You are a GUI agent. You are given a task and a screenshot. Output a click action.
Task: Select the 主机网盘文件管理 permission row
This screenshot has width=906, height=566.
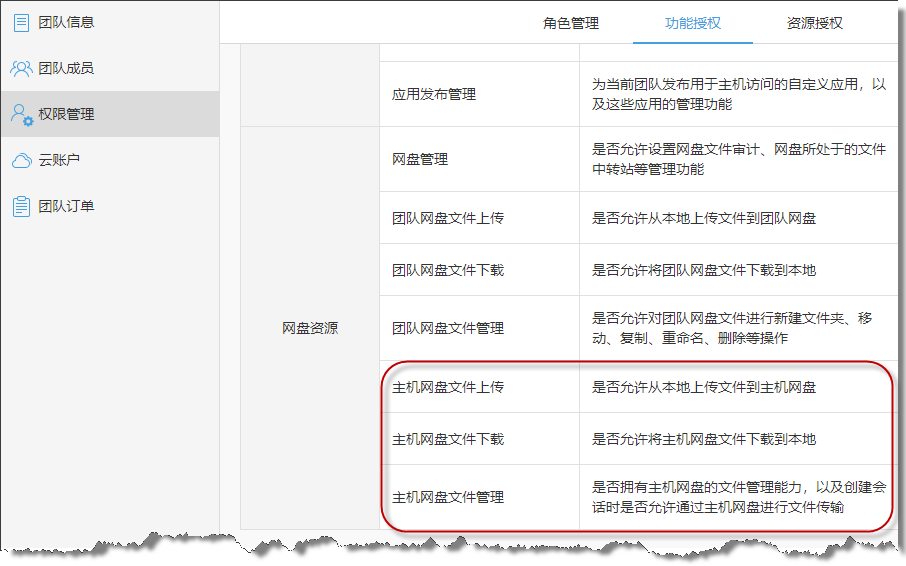click(447, 497)
